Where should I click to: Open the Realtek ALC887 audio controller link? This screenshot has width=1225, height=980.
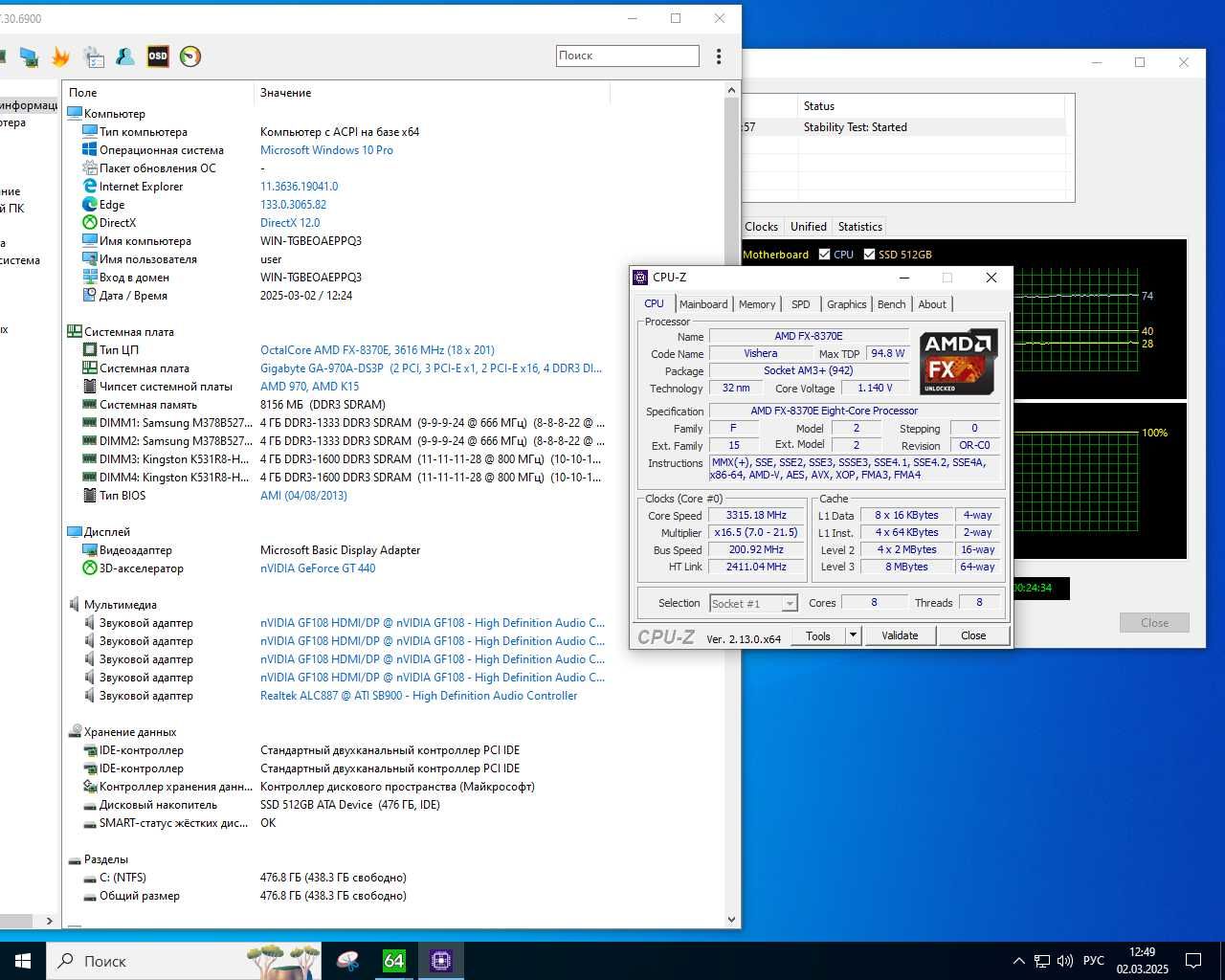(x=418, y=696)
